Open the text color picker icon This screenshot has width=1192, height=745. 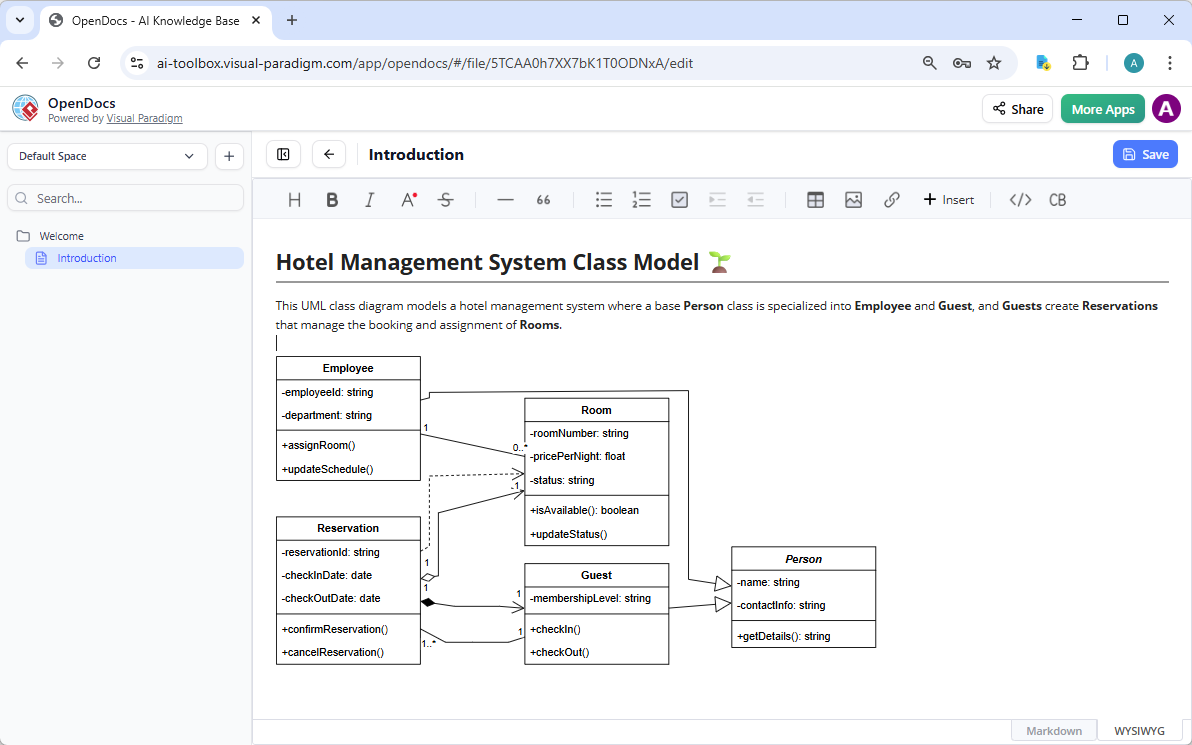(407, 199)
